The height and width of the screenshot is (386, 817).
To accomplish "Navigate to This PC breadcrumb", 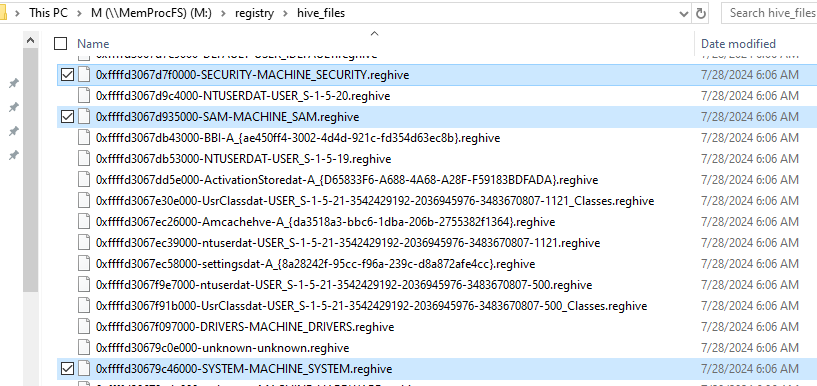I will [48, 13].
